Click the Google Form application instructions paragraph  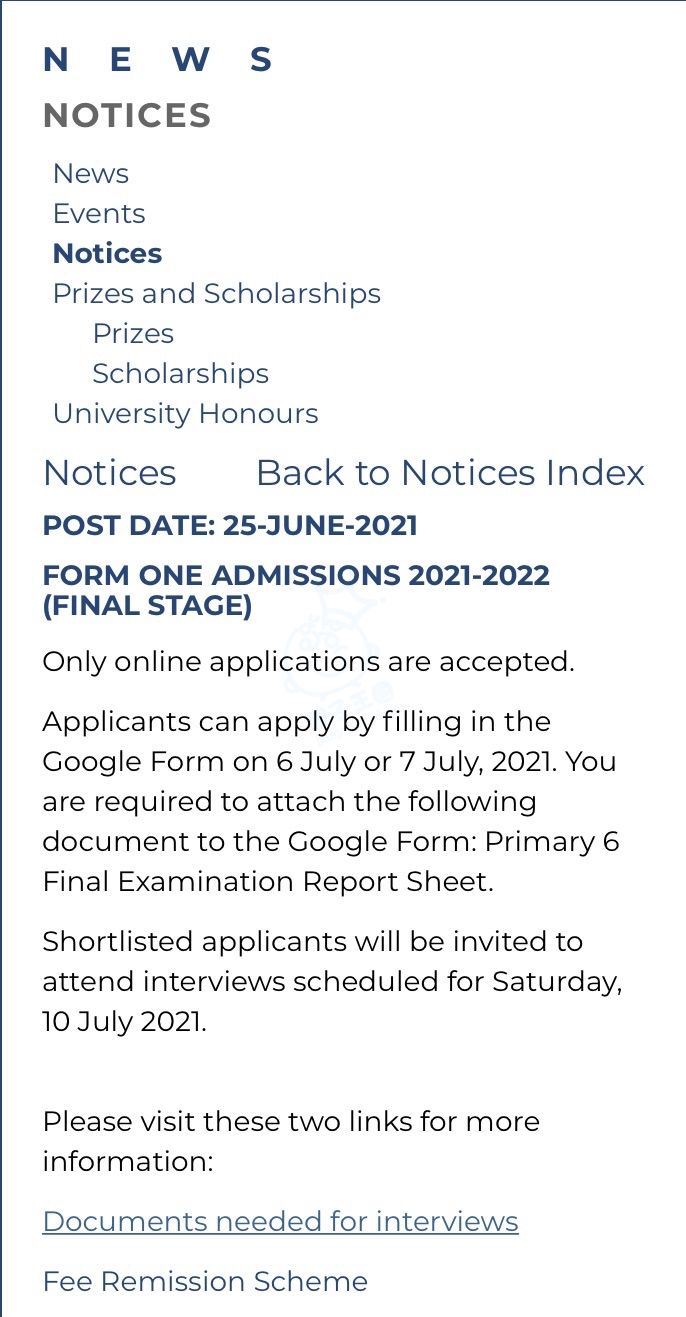[x=330, y=802]
